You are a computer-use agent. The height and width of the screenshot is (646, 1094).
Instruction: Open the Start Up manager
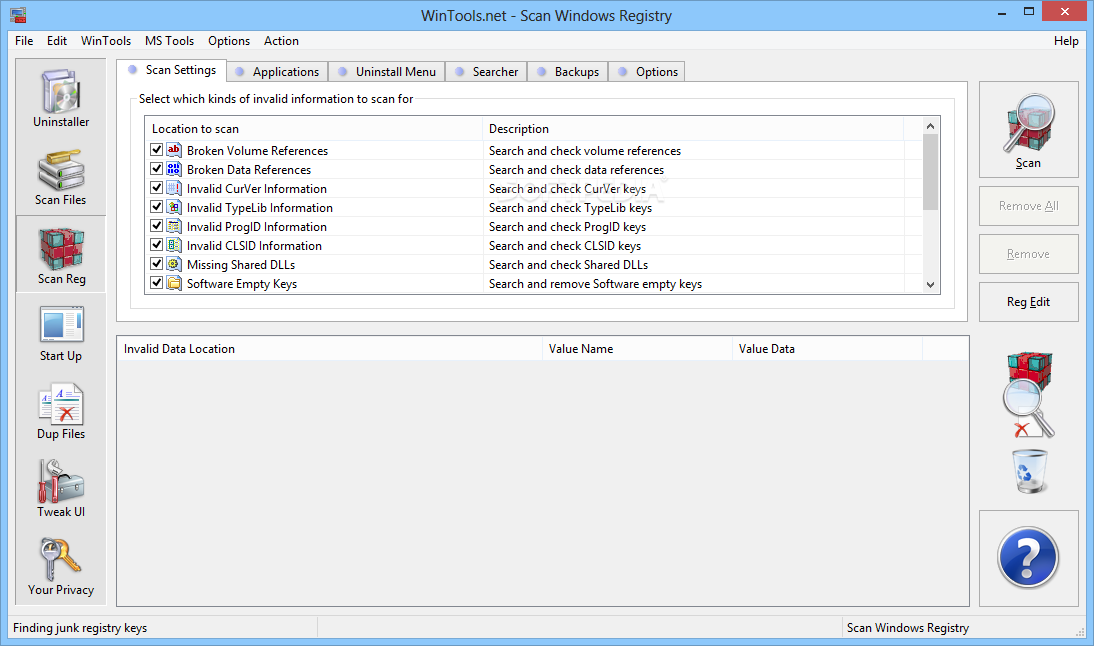coord(61,333)
